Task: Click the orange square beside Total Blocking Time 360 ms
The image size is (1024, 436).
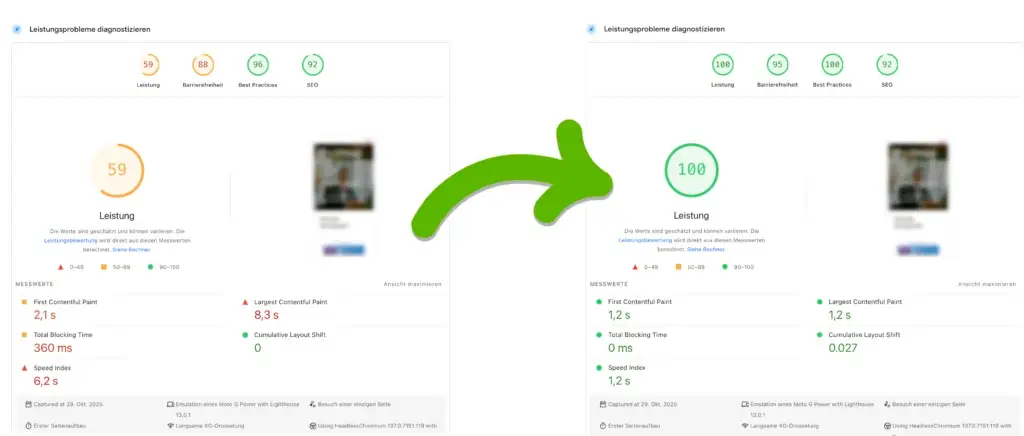Action: click(24, 335)
